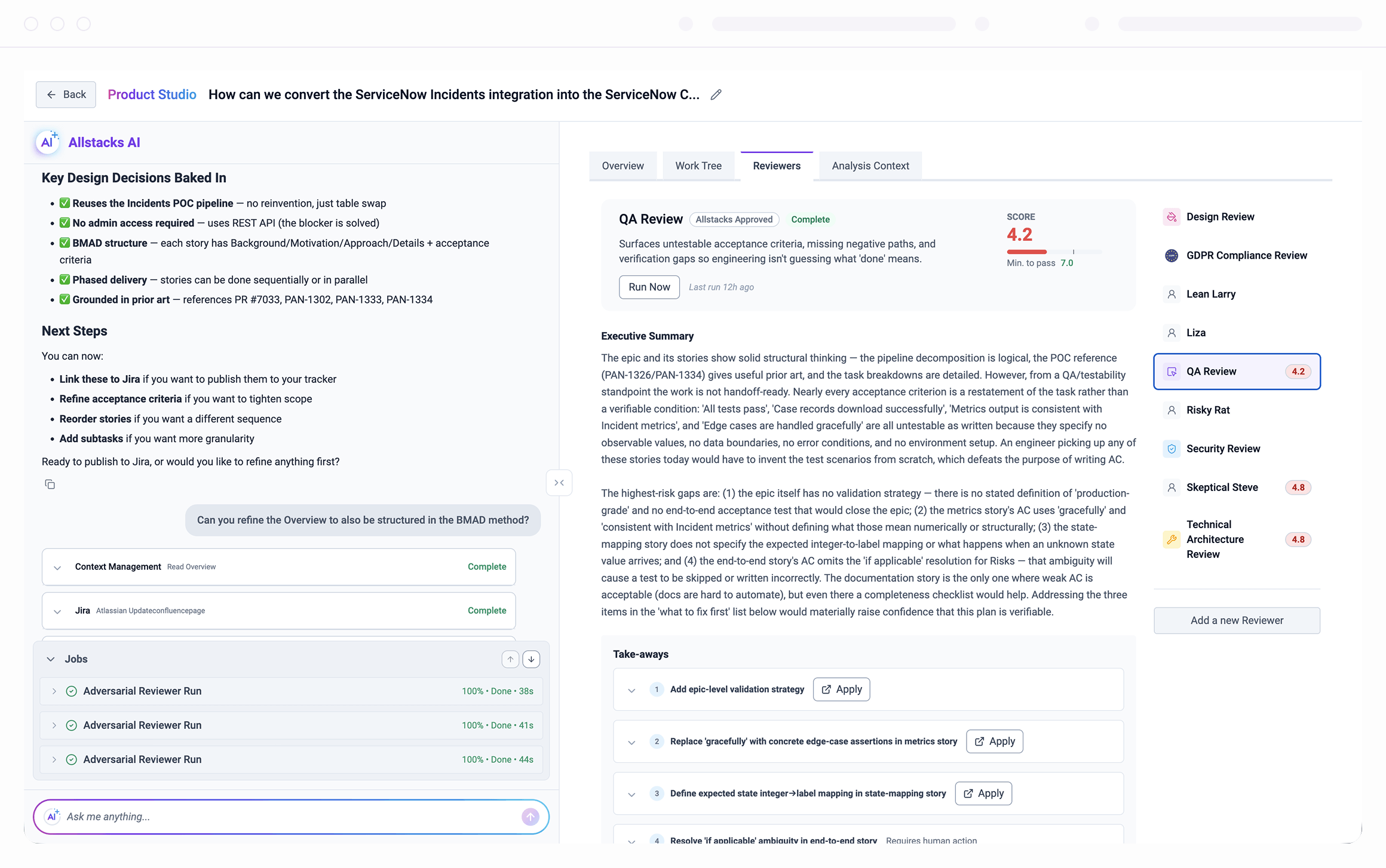Viewport: 1386px width, 868px height.
Task: Expand the Jira Updateconfluencepage step
Action: tap(57, 611)
